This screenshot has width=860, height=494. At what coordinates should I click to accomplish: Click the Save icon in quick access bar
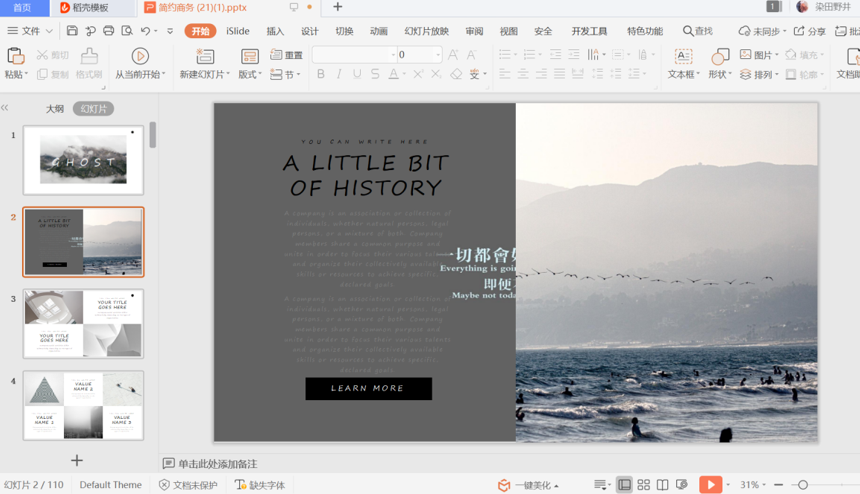point(72,31)
